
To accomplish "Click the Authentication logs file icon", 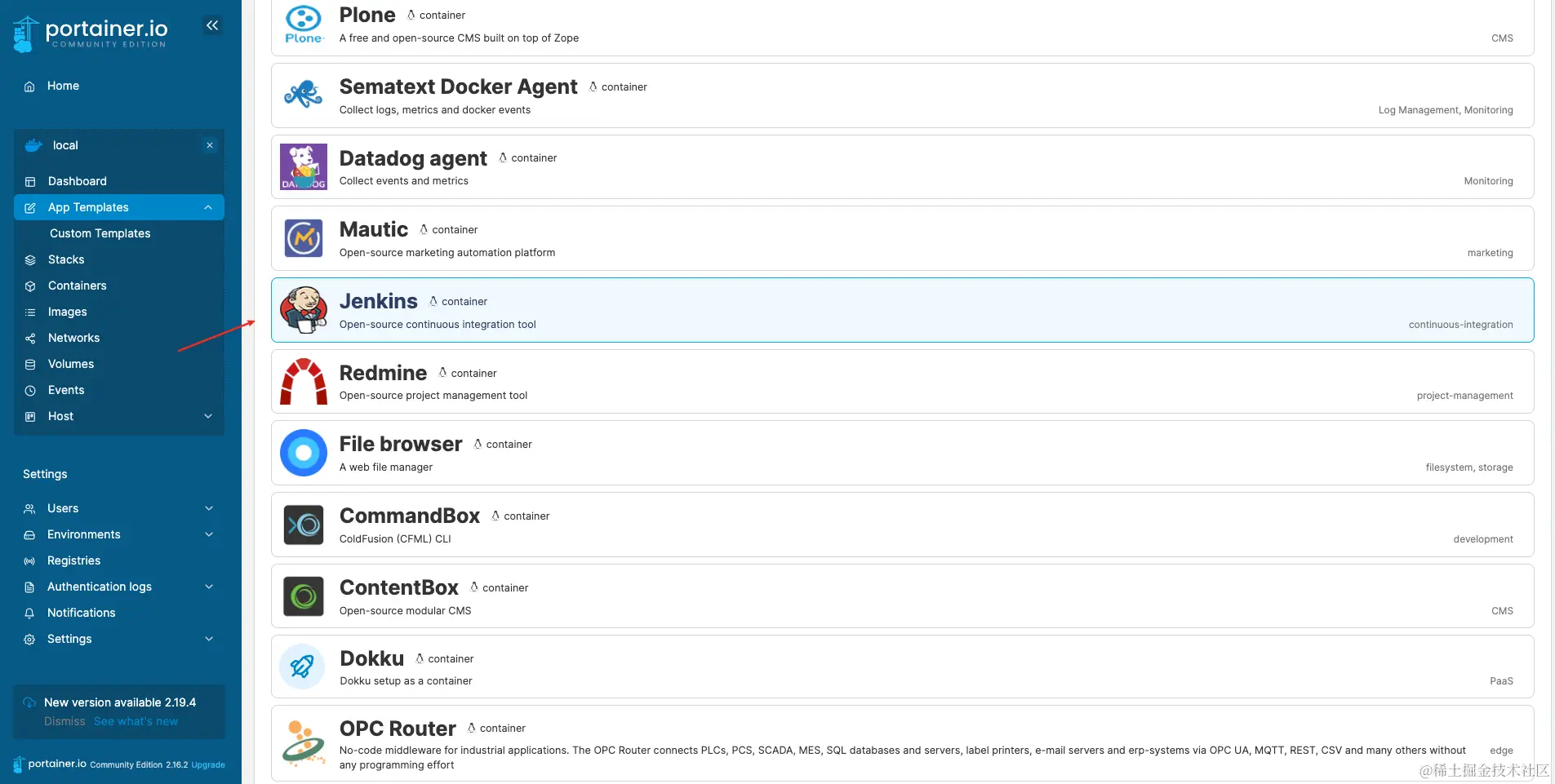I will [29, 587].
